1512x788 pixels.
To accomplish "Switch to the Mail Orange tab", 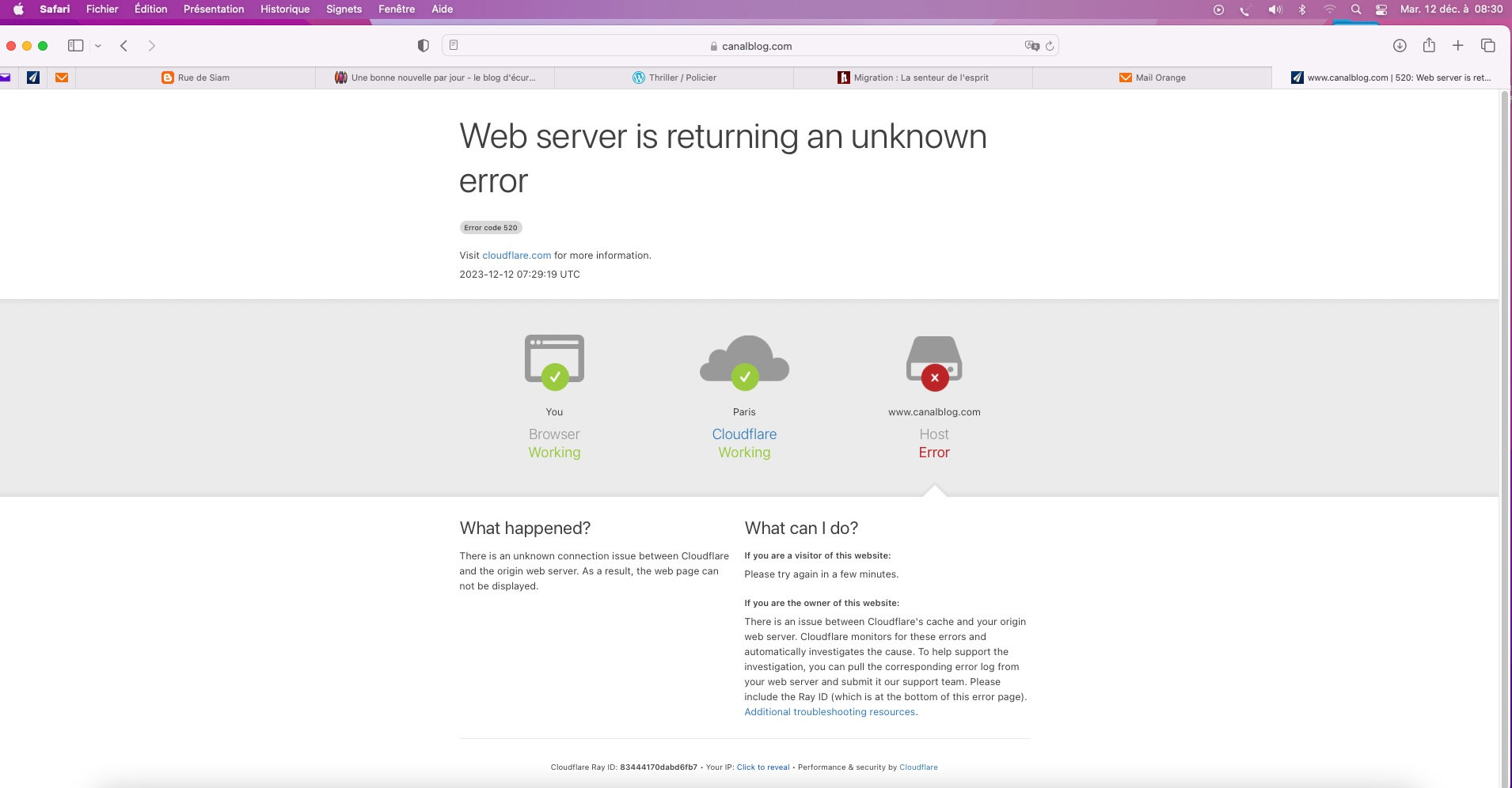I will click(x=1153, y=78).
